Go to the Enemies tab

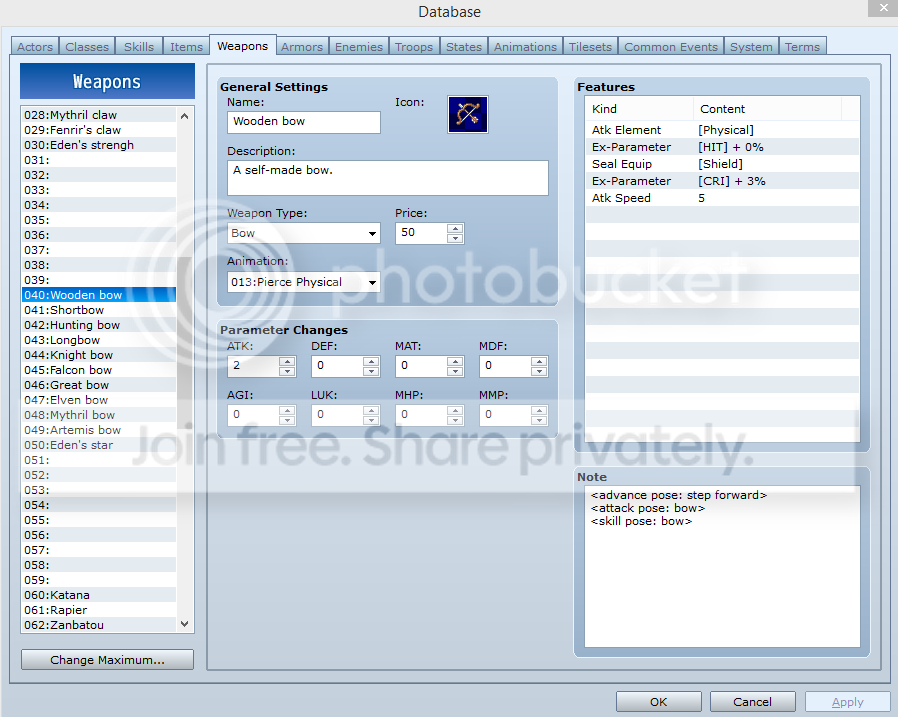[359, 47]
